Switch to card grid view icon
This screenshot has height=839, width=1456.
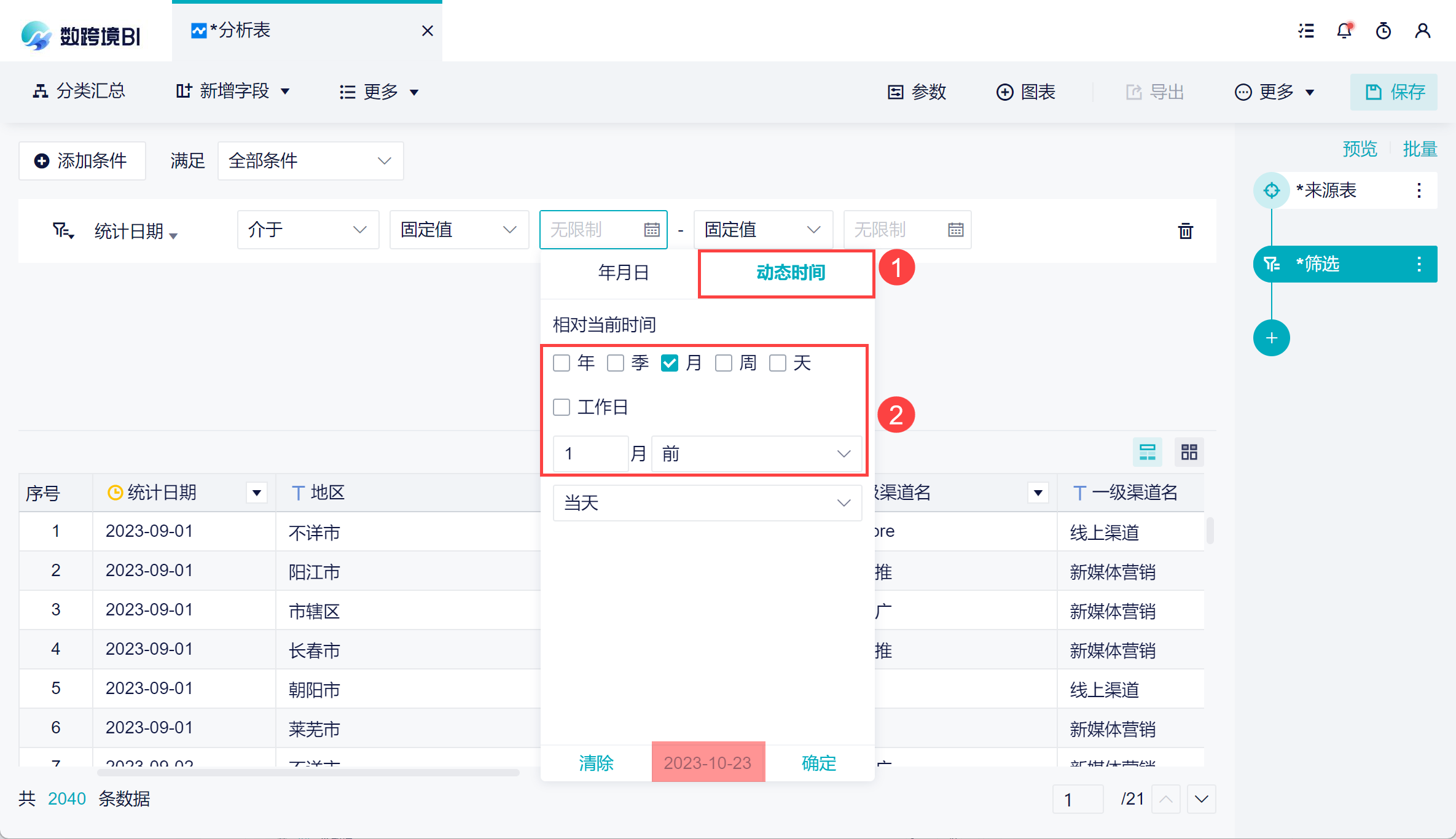click(1189, 453)
